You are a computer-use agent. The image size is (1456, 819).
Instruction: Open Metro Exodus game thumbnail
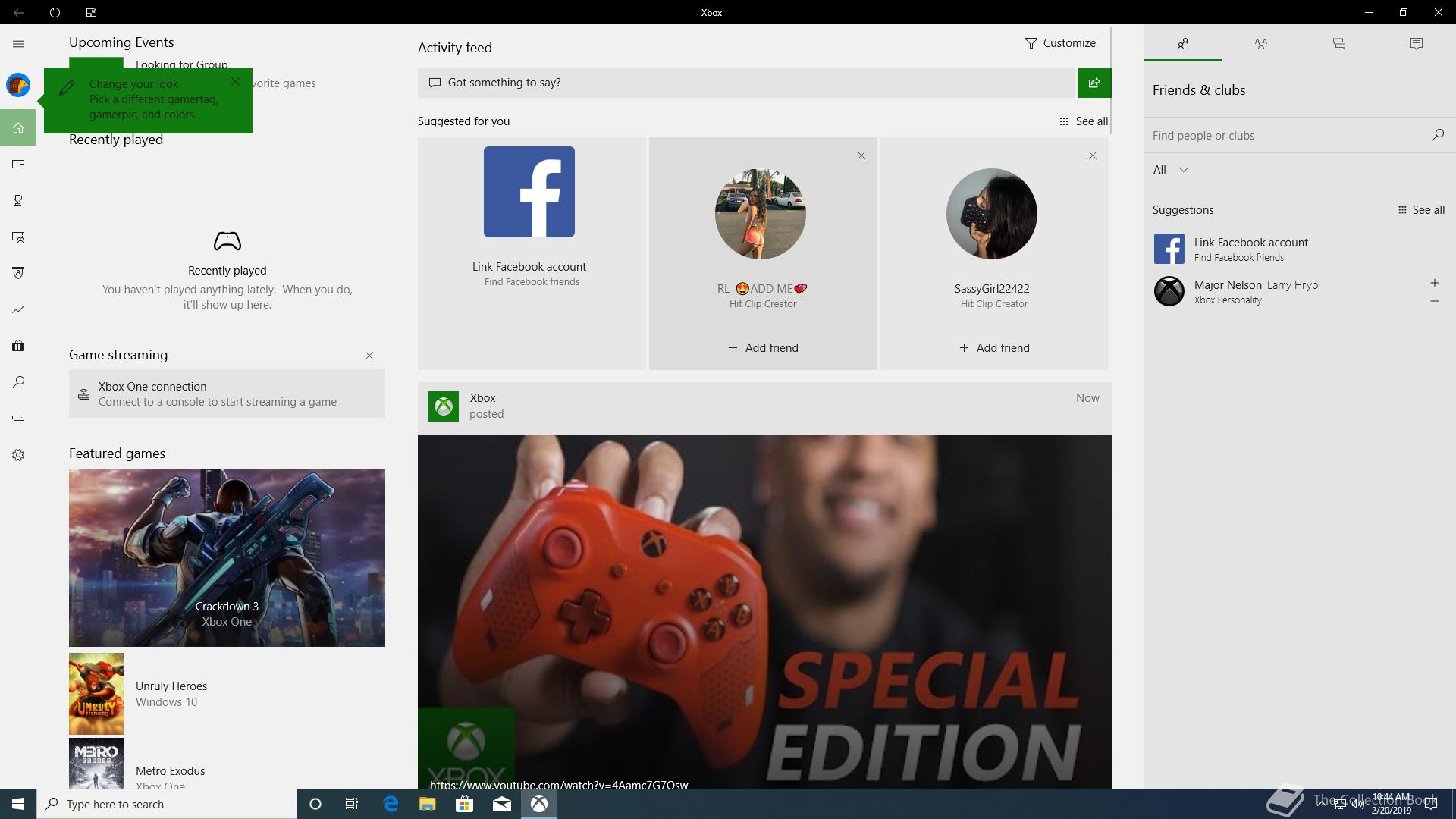click(96, 764)
